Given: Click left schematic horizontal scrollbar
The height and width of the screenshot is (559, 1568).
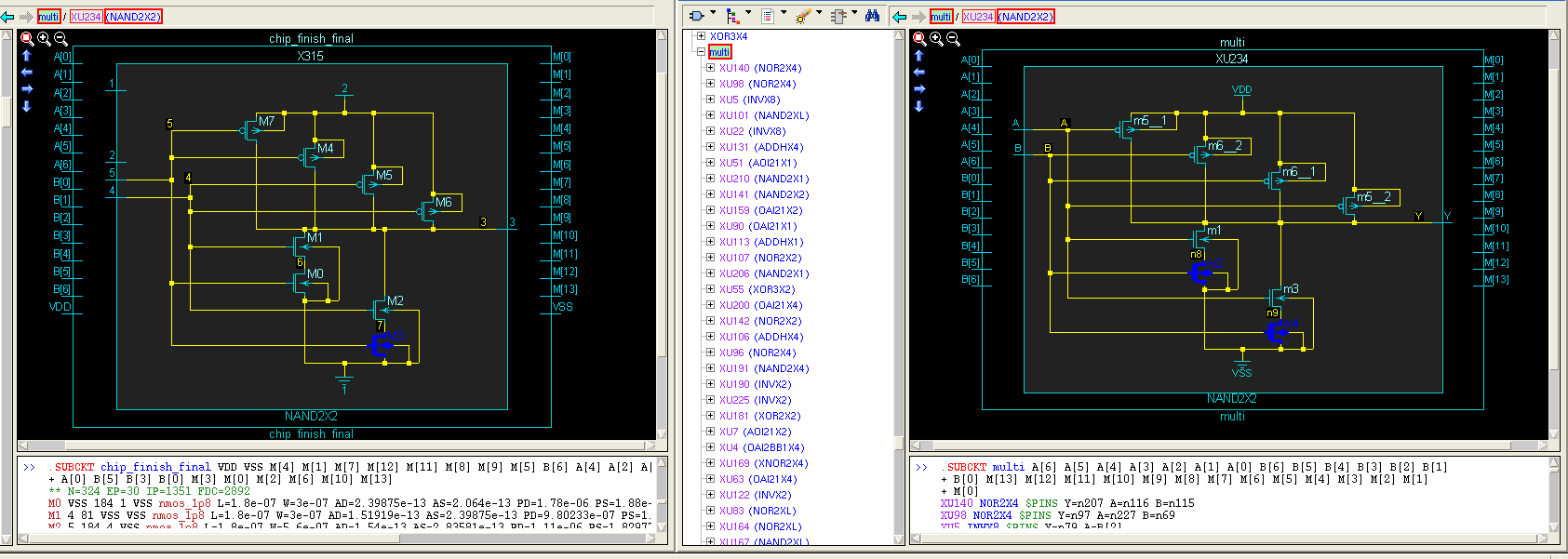Looking at the screenshot, I should (x=336, y=446).
